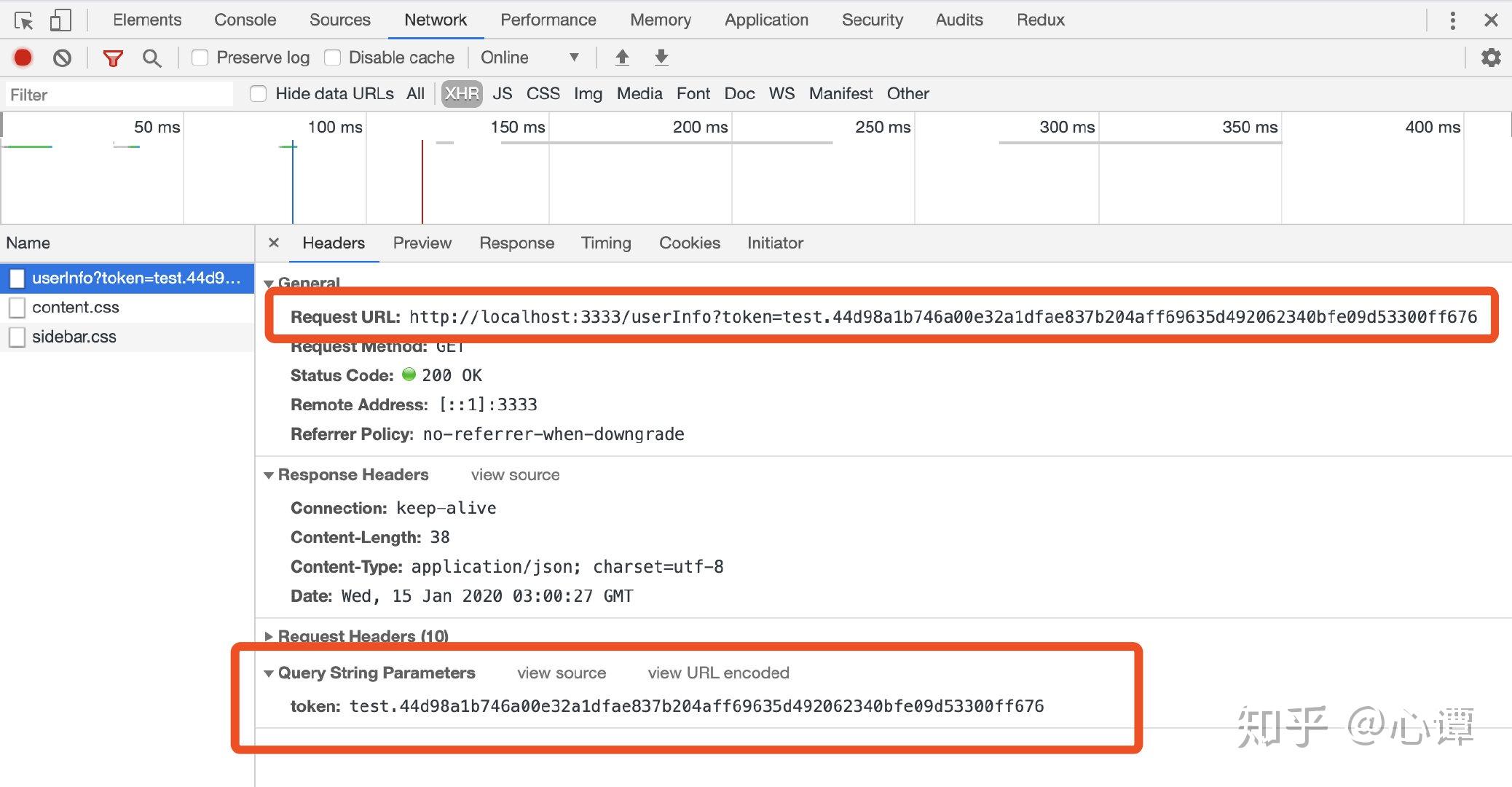Viewport: 1512px width, 787px height.
Task: Stop recording with the red record button
Action: point(23,58)
